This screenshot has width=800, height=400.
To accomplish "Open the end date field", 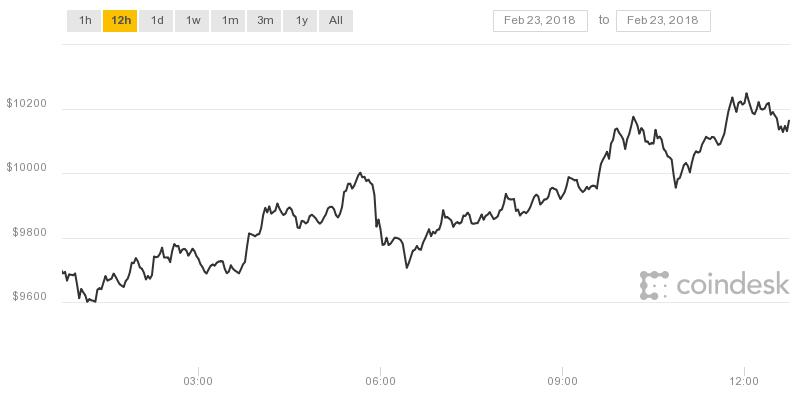I will 663,21.
